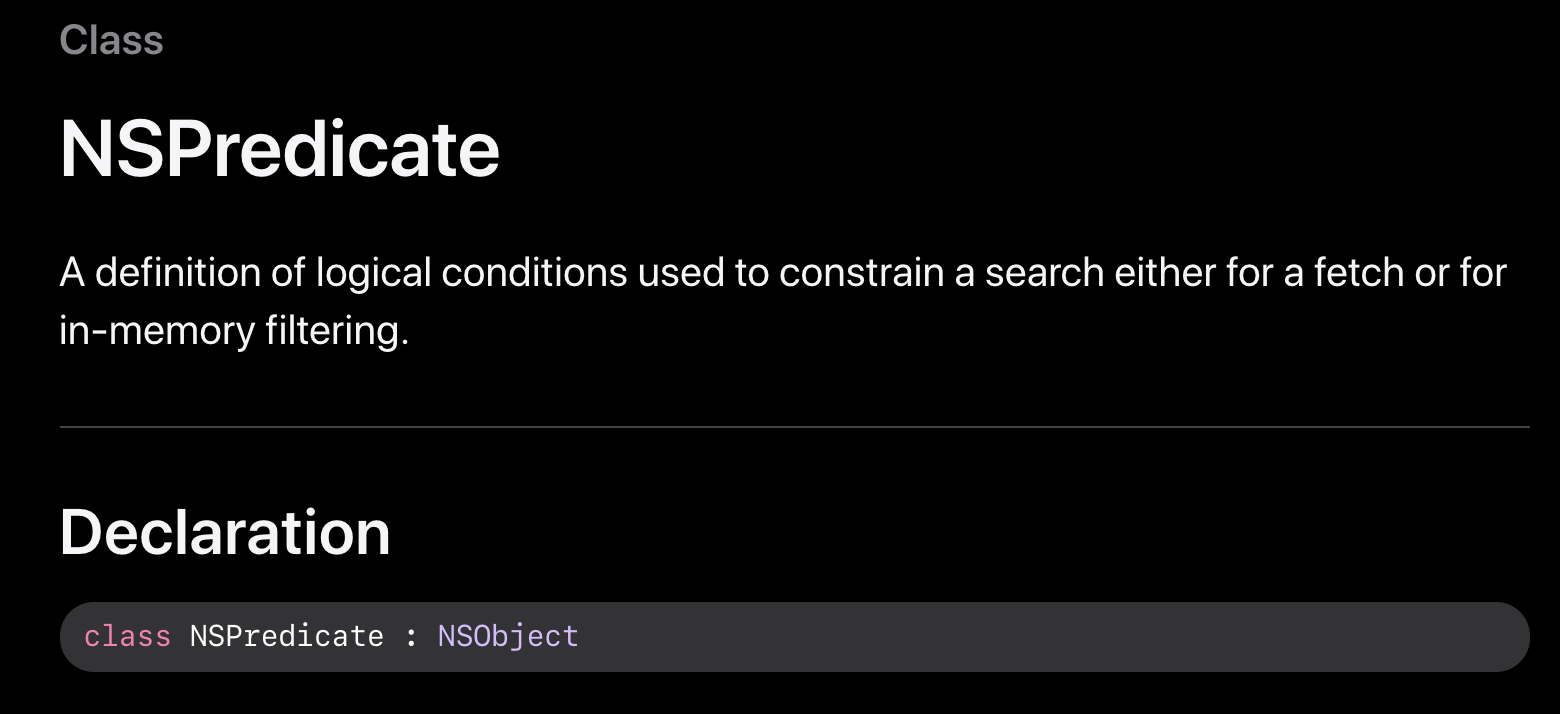Click the pink class keyword in code

127,636
